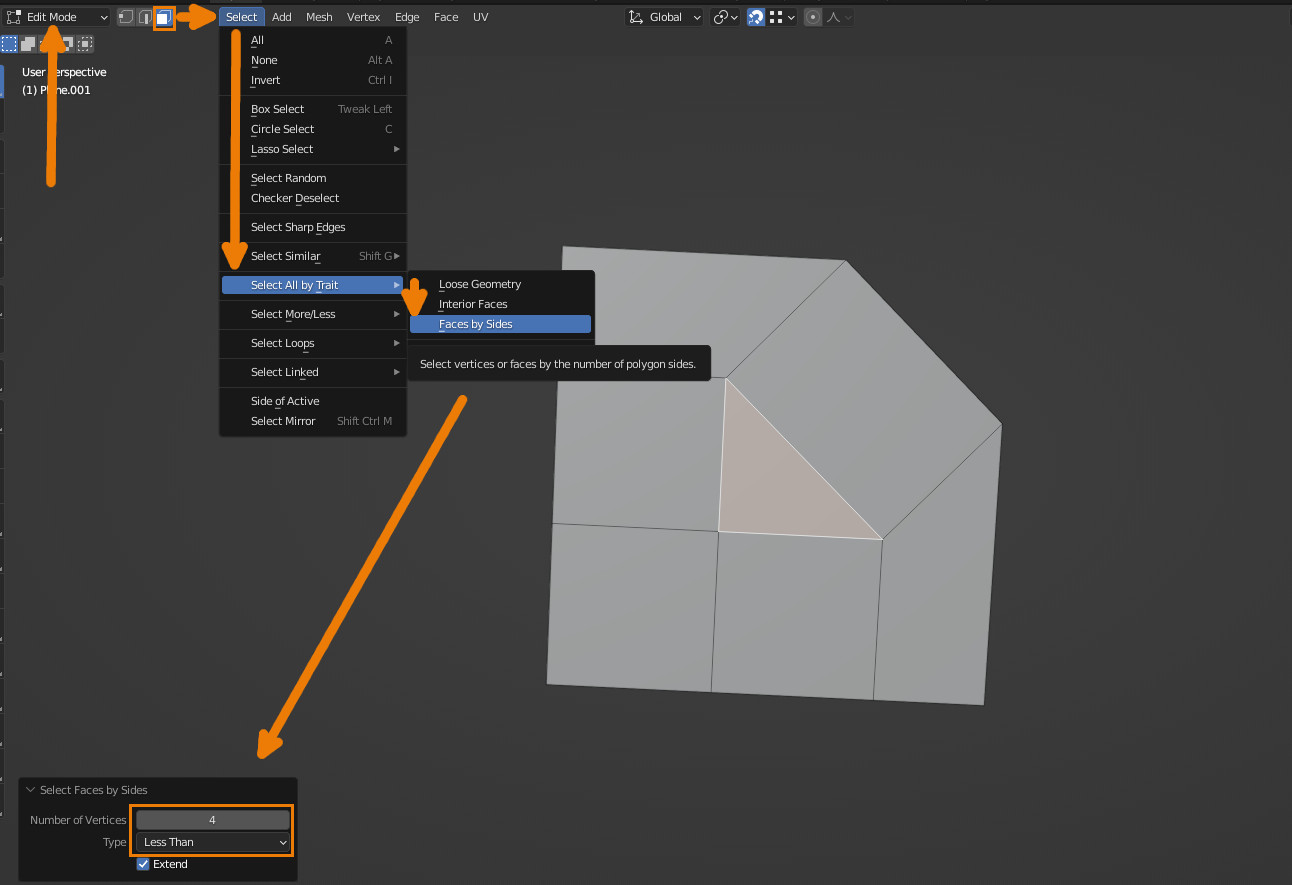Activate face select mode icon
Viewport: 1292px width, 885px height.
pos(164,17)
